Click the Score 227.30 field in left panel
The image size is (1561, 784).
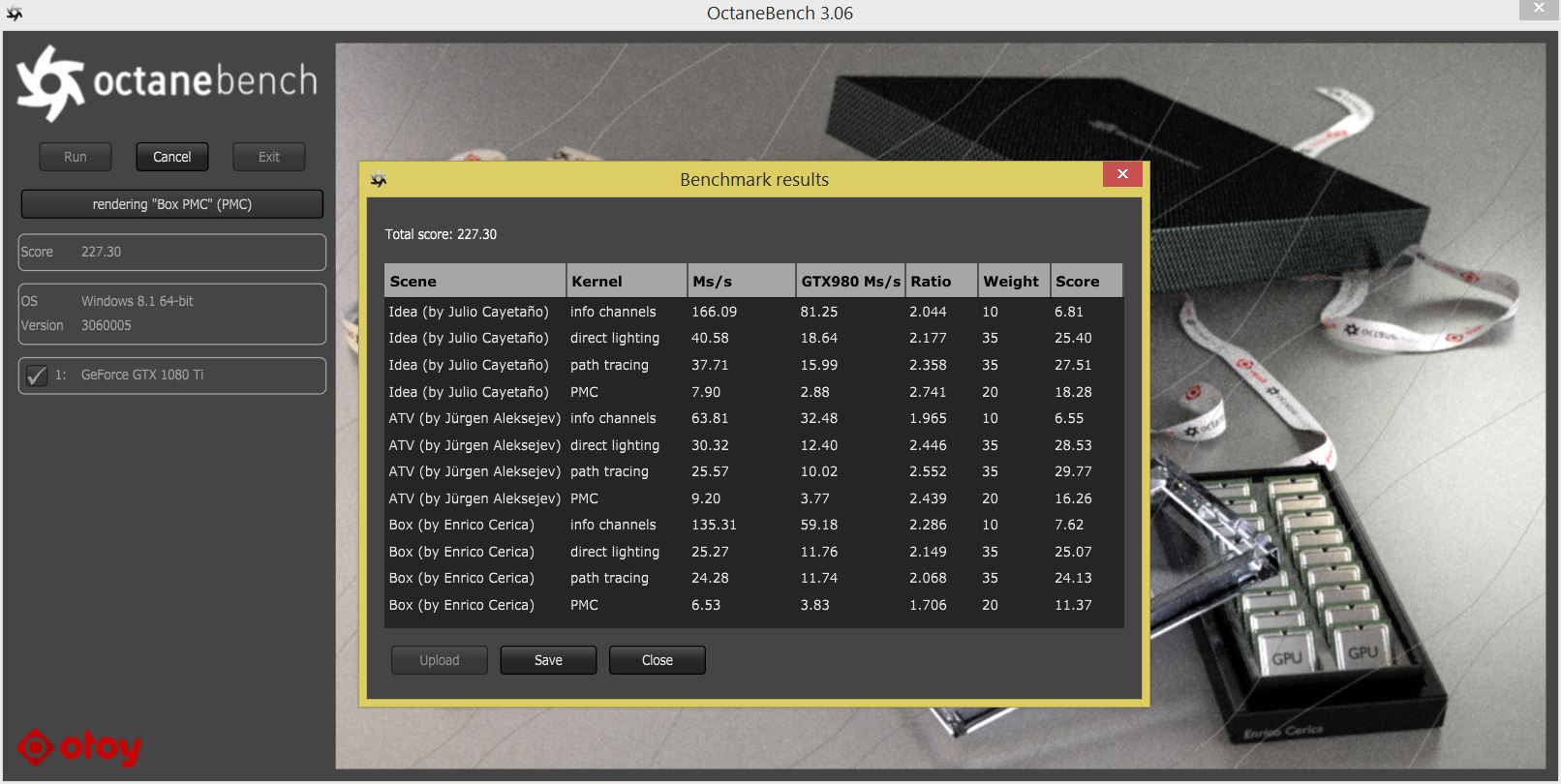point(172,253)
